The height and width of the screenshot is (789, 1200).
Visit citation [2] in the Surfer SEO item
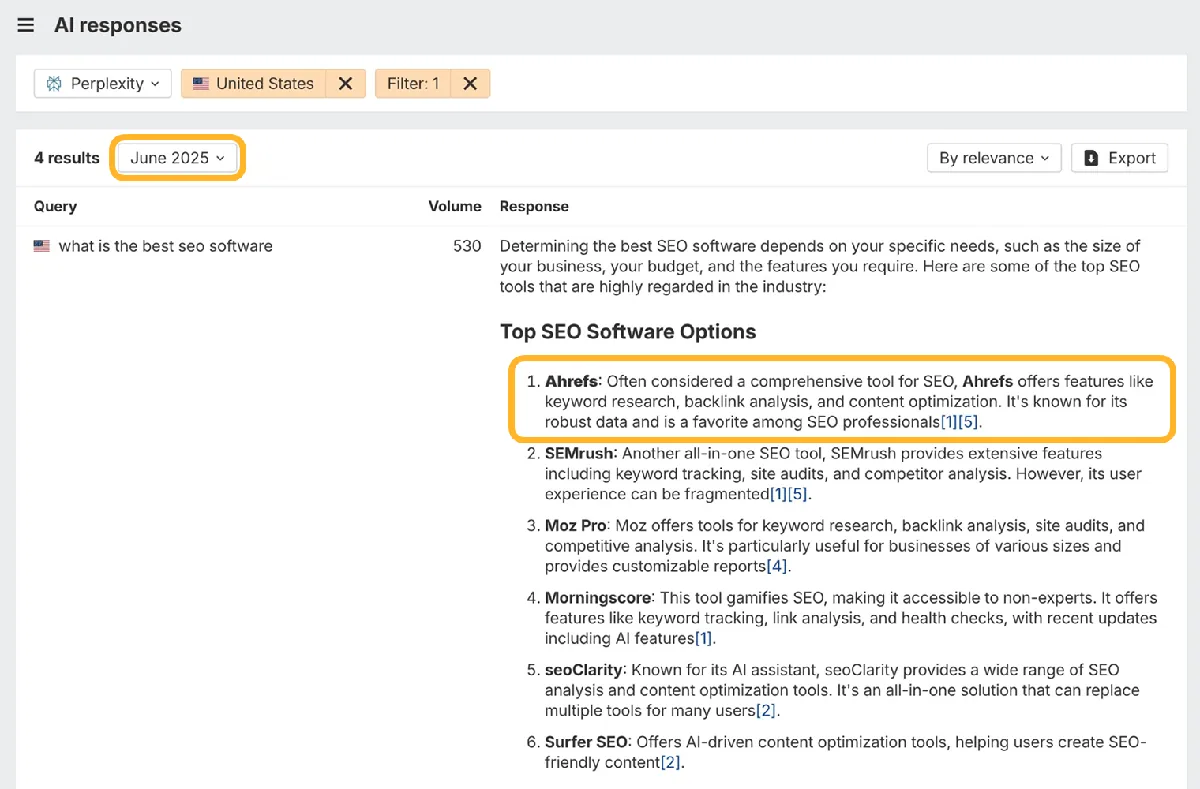tap(670, 762)
